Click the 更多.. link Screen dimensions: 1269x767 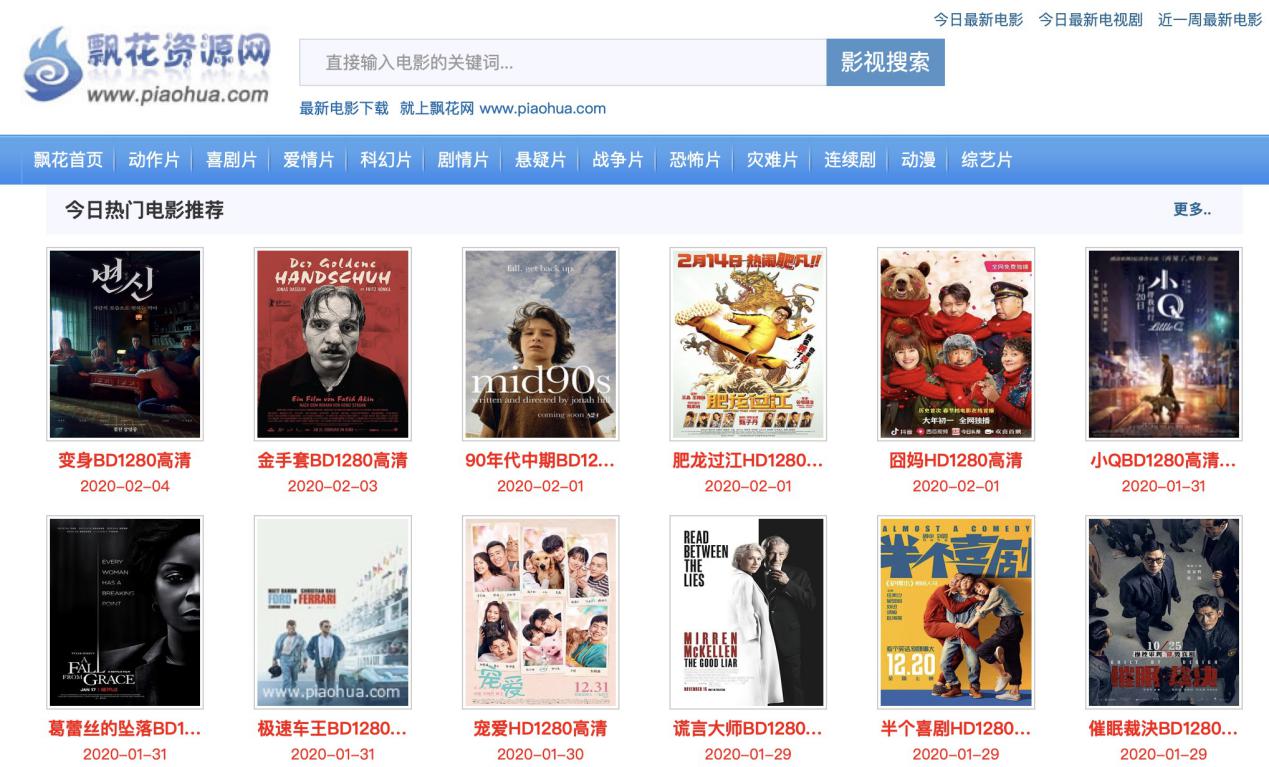pyautogui.click(x=1192, y=209)
